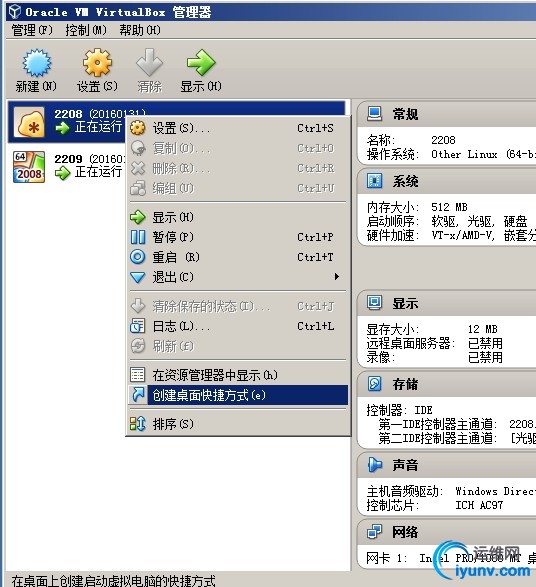The height and width of the screenshot is (587, 536).
Task: Click the Other Linux operating system value
Action: (x=483, y=154)
